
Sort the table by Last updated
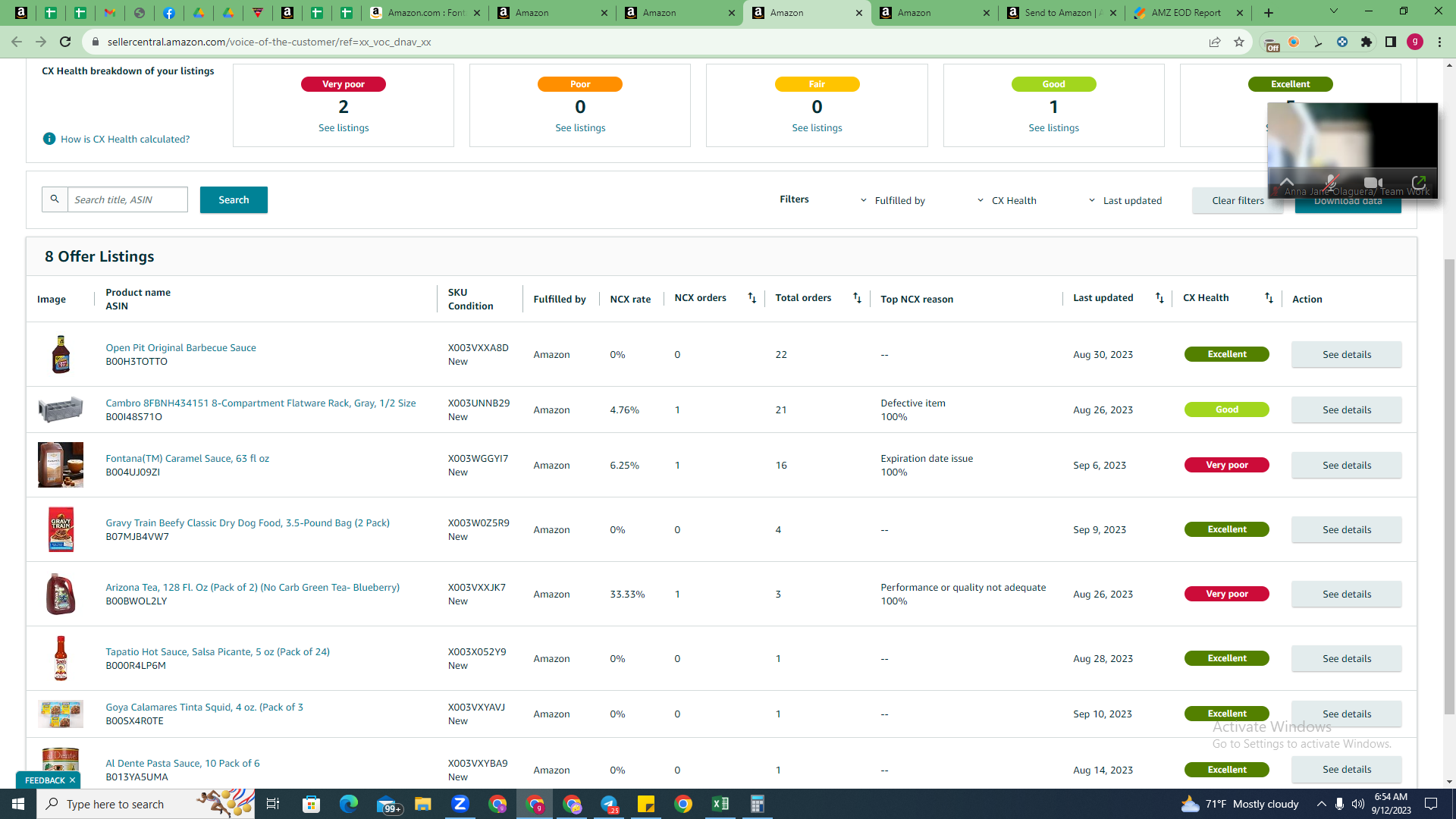[1159, 298]
